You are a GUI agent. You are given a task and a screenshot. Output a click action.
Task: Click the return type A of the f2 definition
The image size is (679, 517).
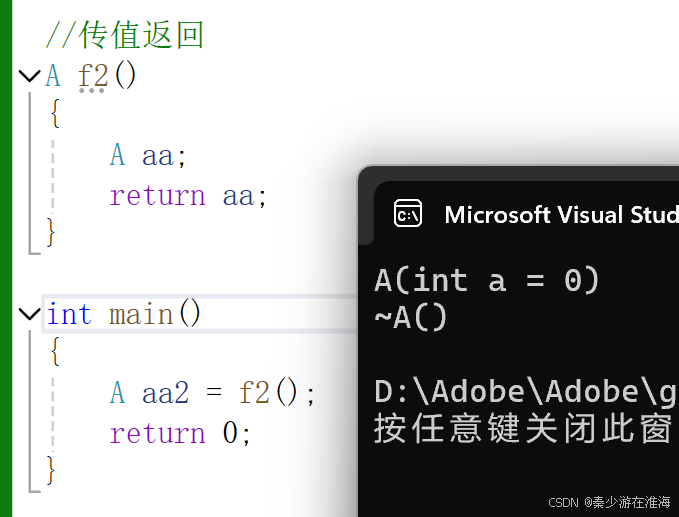pyautogui.click(x=53, y=76)
